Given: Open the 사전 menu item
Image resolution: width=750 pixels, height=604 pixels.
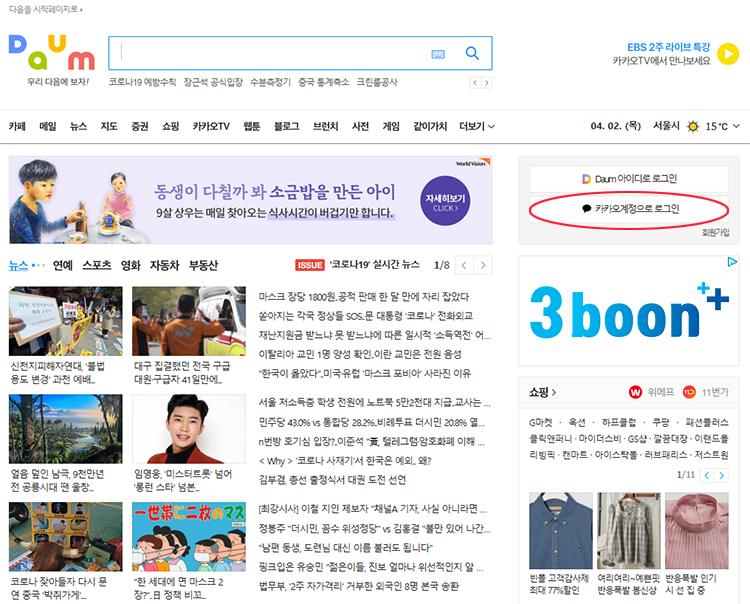Looking at the screenshot, I should [360, 126].
